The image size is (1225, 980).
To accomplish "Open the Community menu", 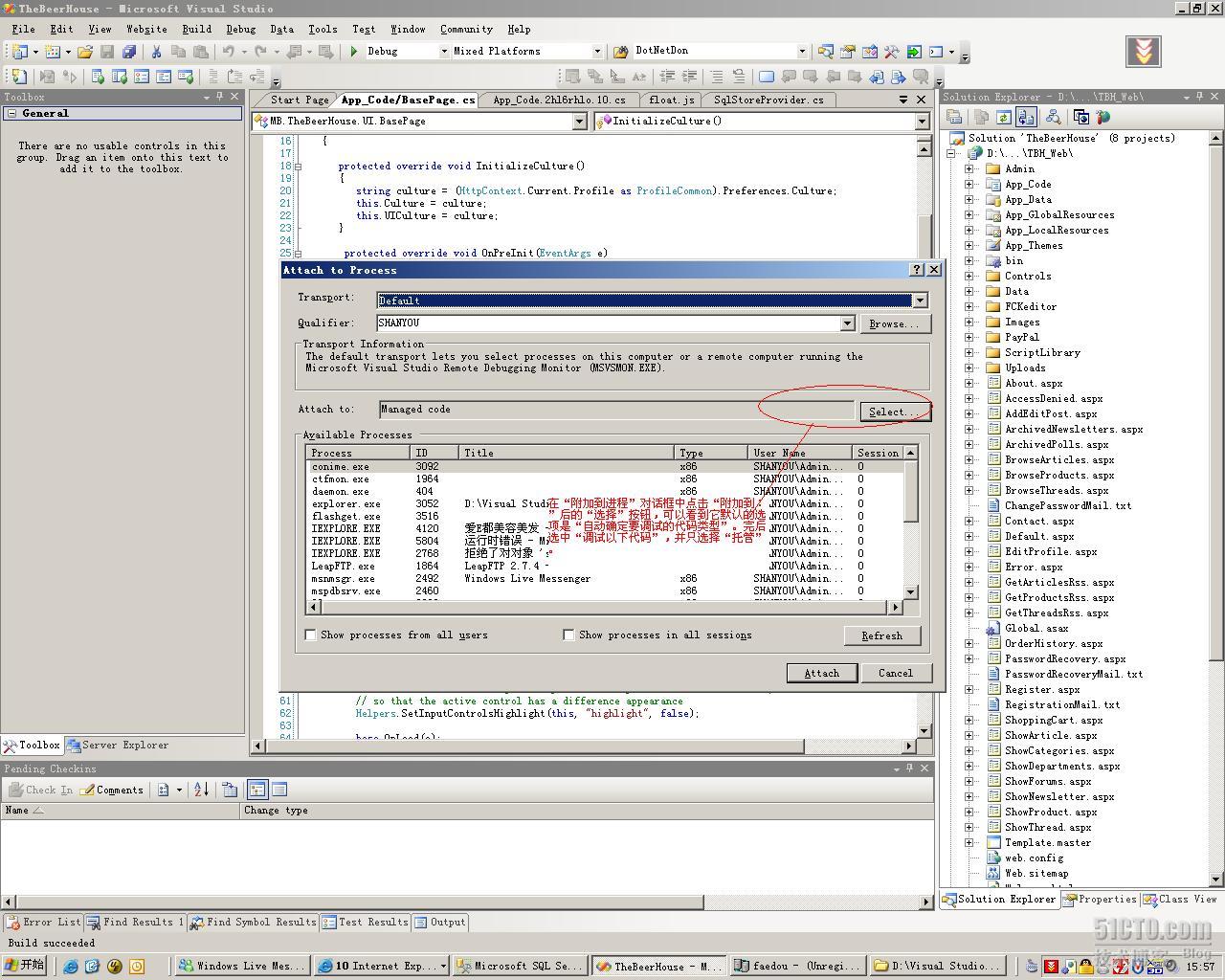I will (466, 30).
